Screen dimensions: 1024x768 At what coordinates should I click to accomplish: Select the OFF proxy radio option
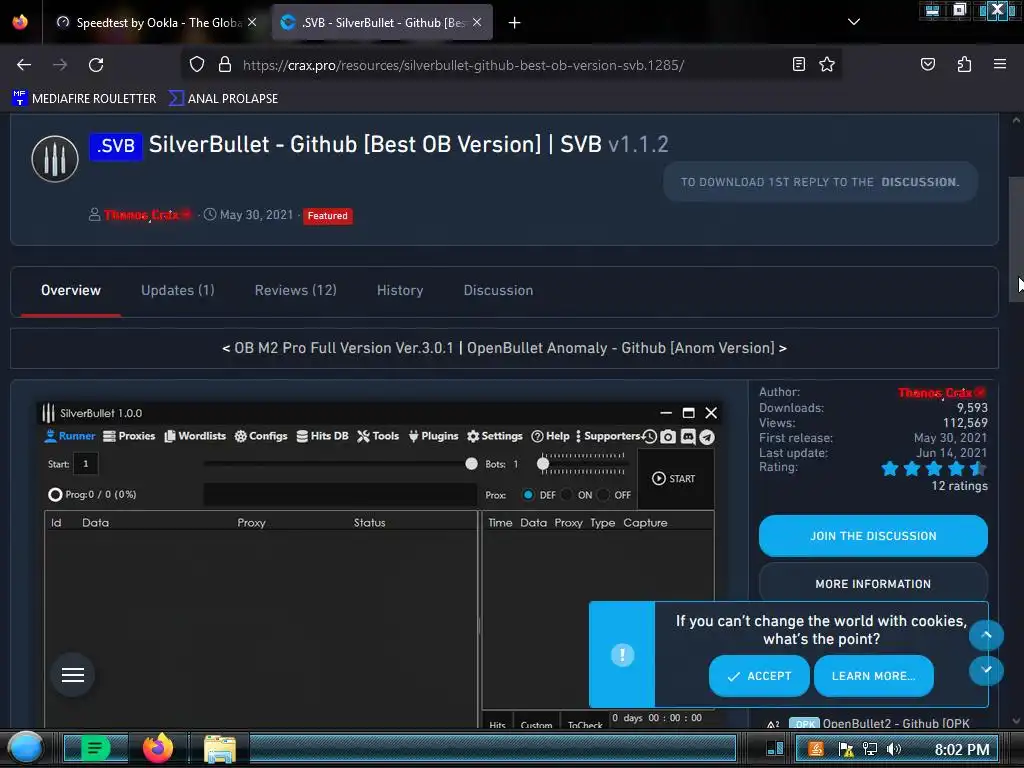tap(604, 494)
